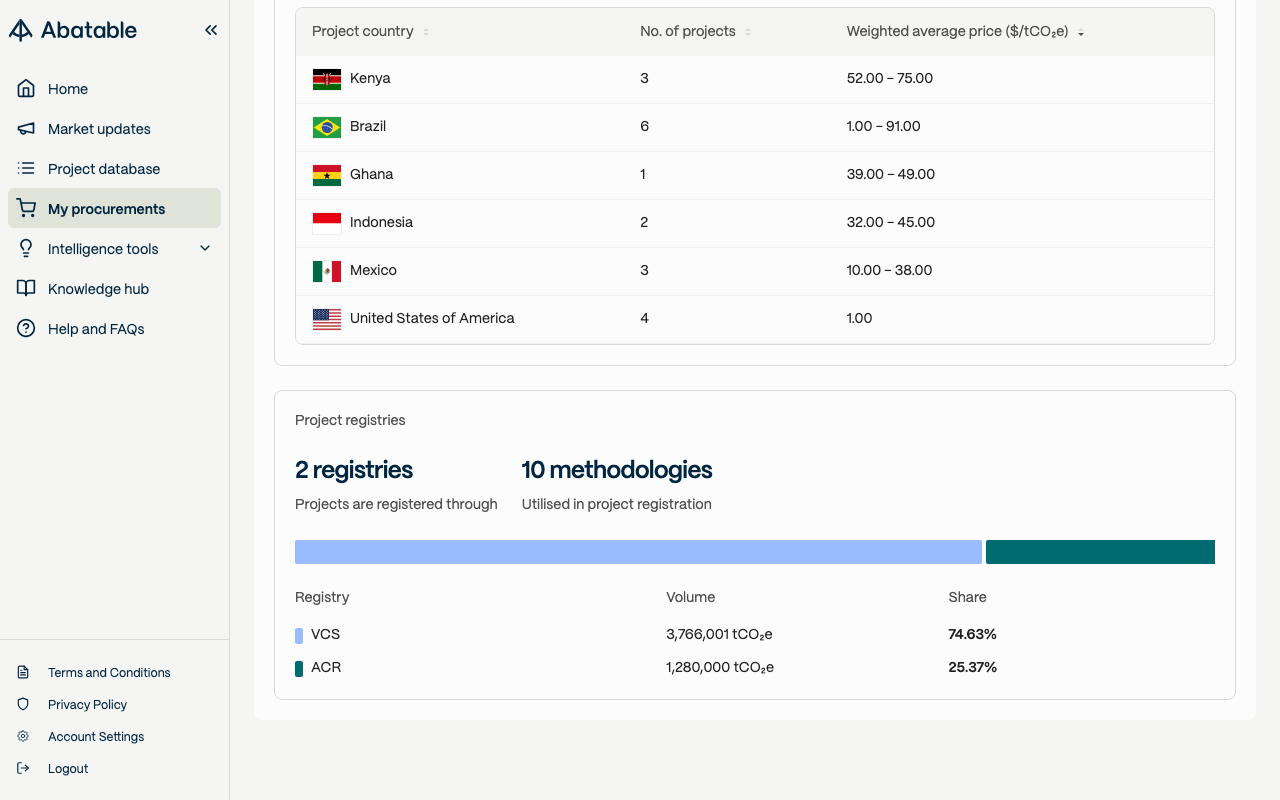Open the Terms and Conditions link
The height and width of the screenshot is (800, 1280).
click(x=109, y=673)
